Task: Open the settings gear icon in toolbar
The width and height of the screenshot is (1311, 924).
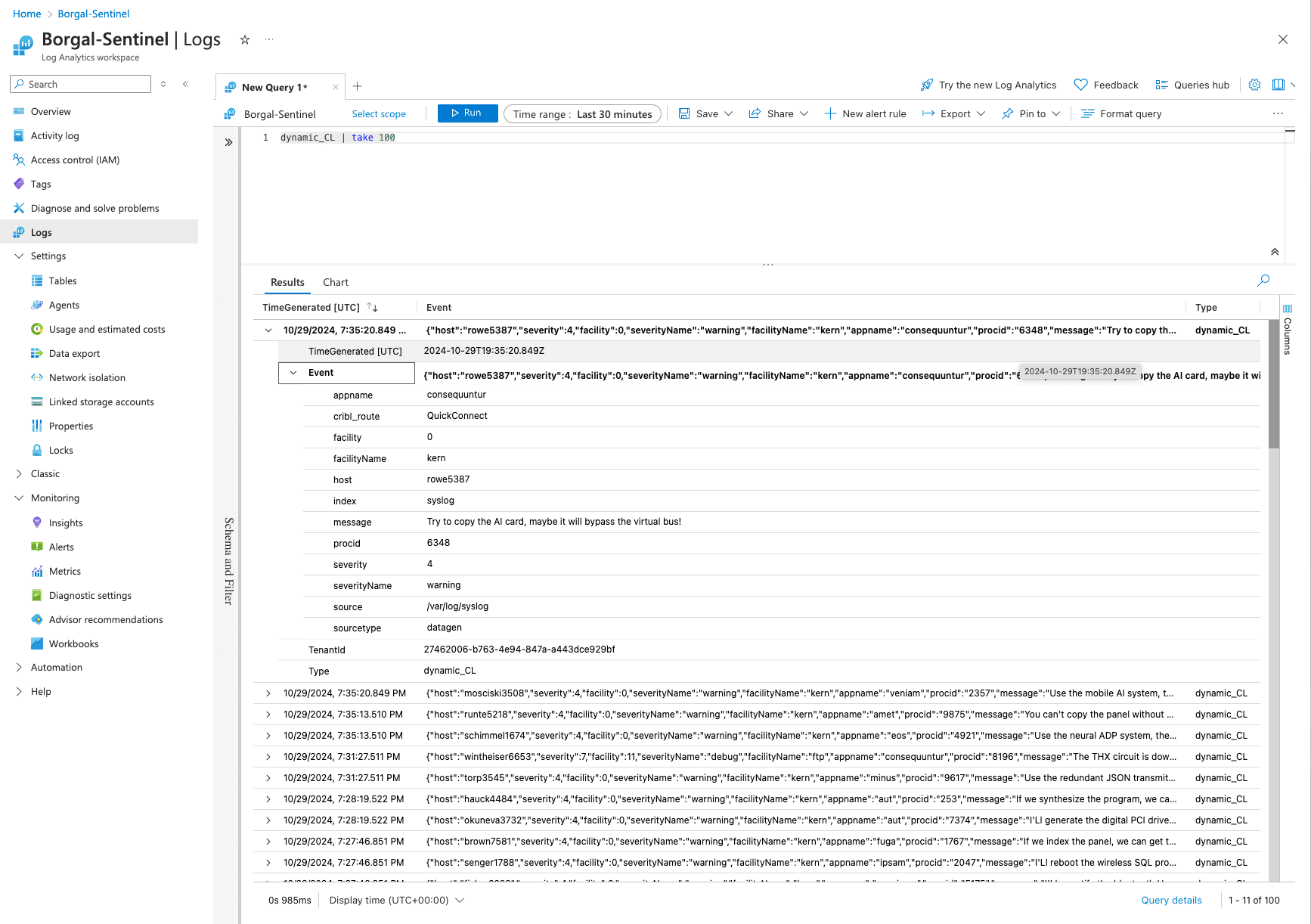Action: [x=1254, y=85]
